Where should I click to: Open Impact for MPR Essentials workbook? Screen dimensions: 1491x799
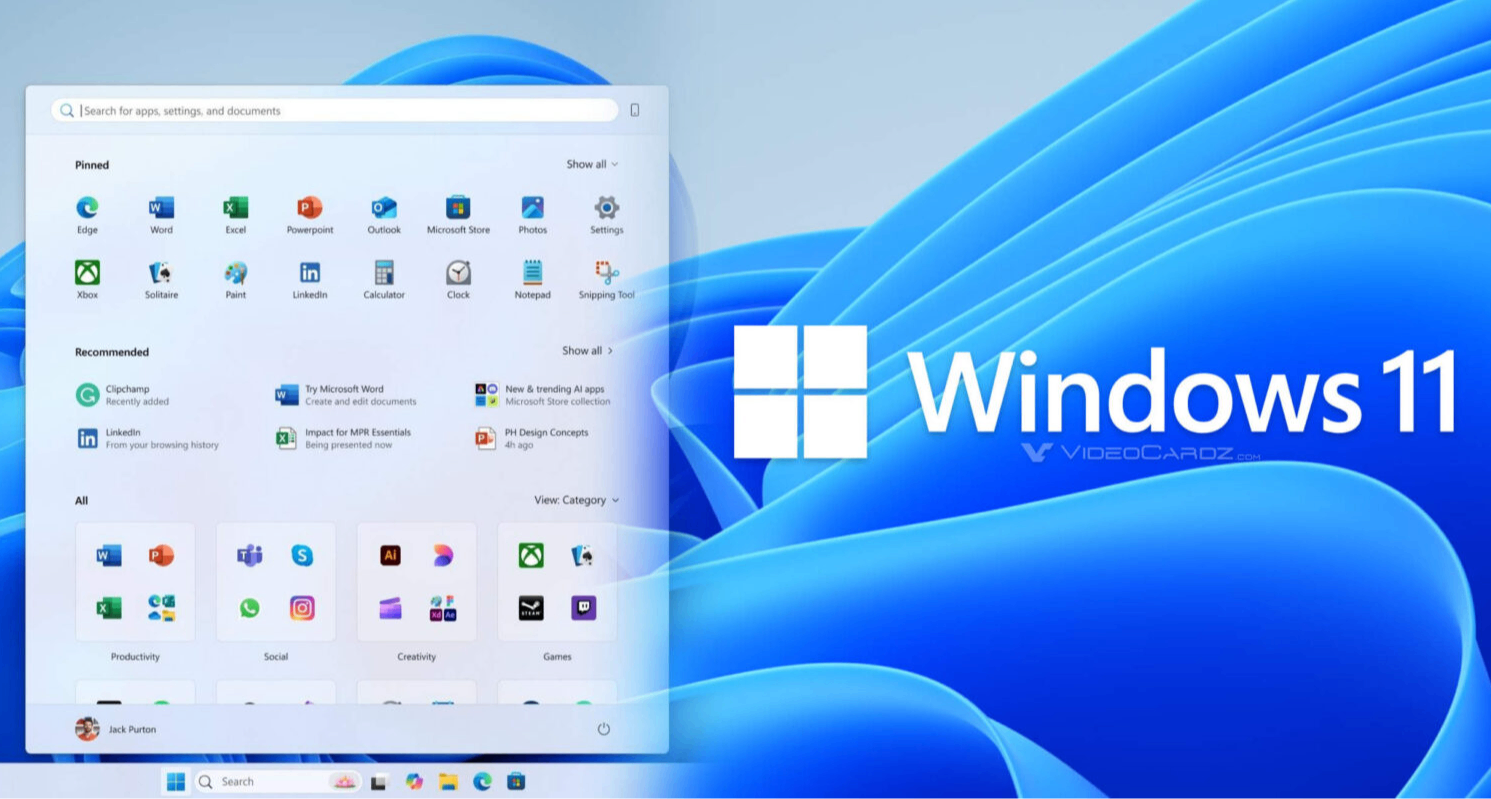point(343,438)
